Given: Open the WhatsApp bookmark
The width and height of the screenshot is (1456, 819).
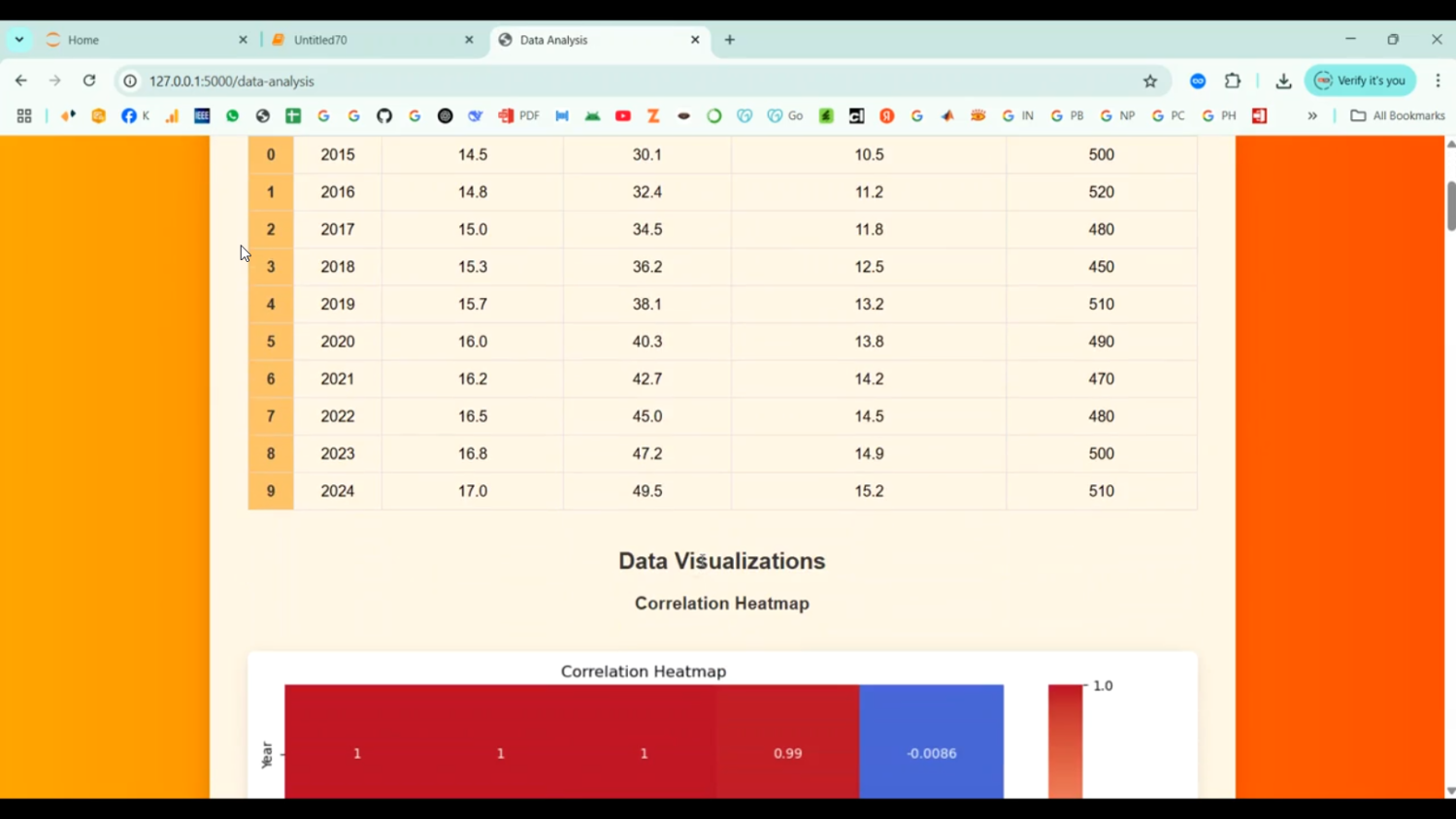Looking at the screenshot, I should pos(232,115).
